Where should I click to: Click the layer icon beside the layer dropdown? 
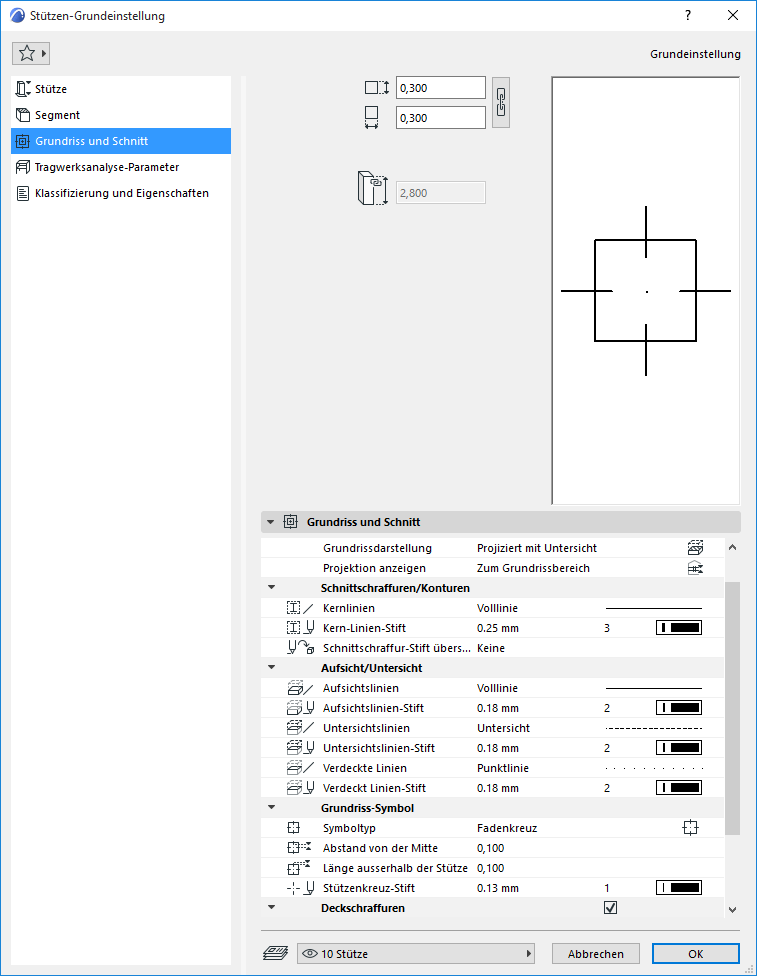276,953
